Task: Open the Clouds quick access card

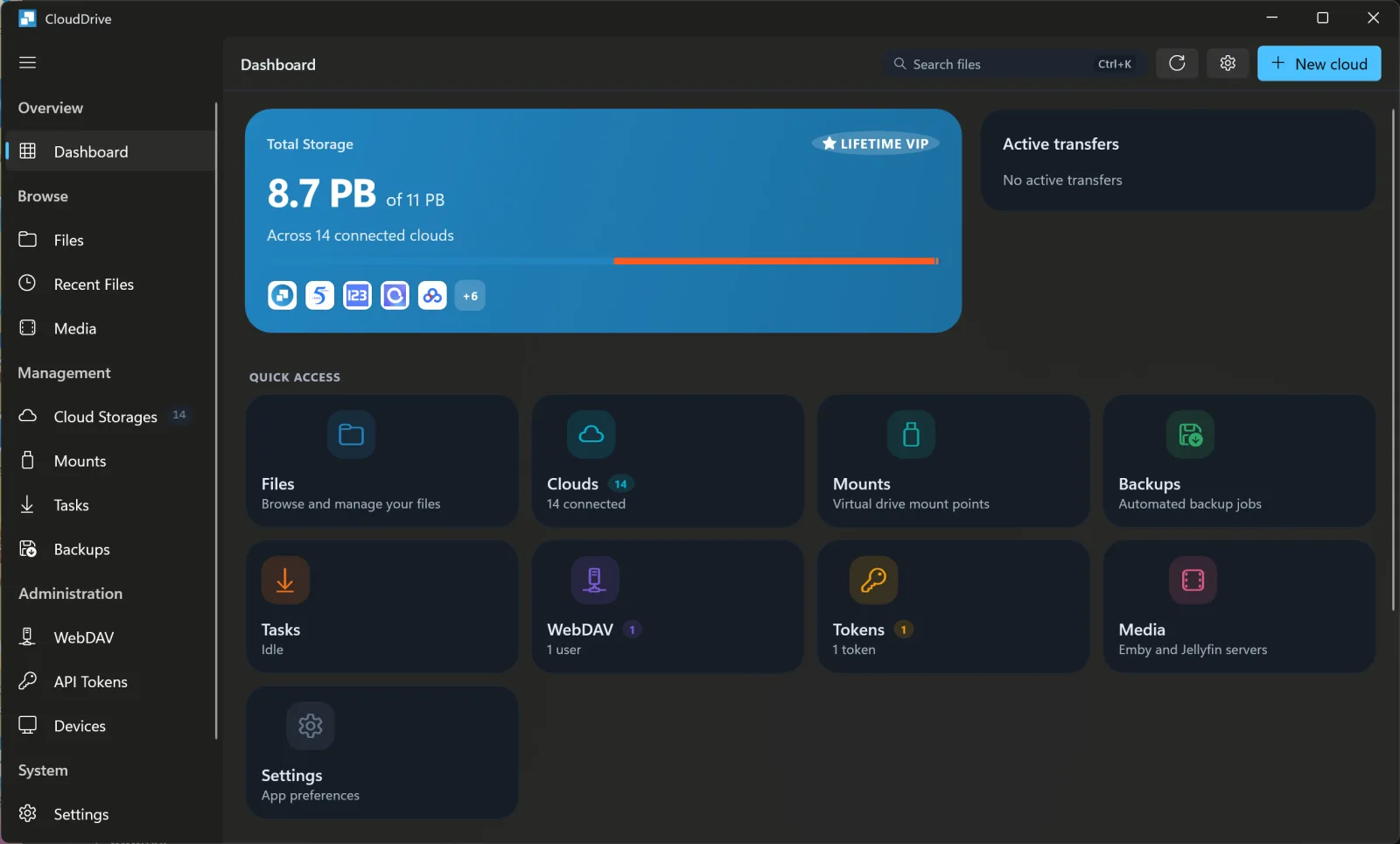Action: click(668, 461)
